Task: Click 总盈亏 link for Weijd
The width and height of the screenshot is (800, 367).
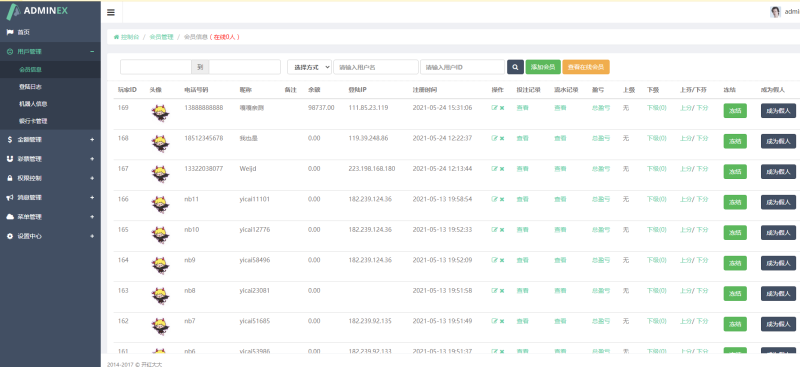Action: click(601, 169)
